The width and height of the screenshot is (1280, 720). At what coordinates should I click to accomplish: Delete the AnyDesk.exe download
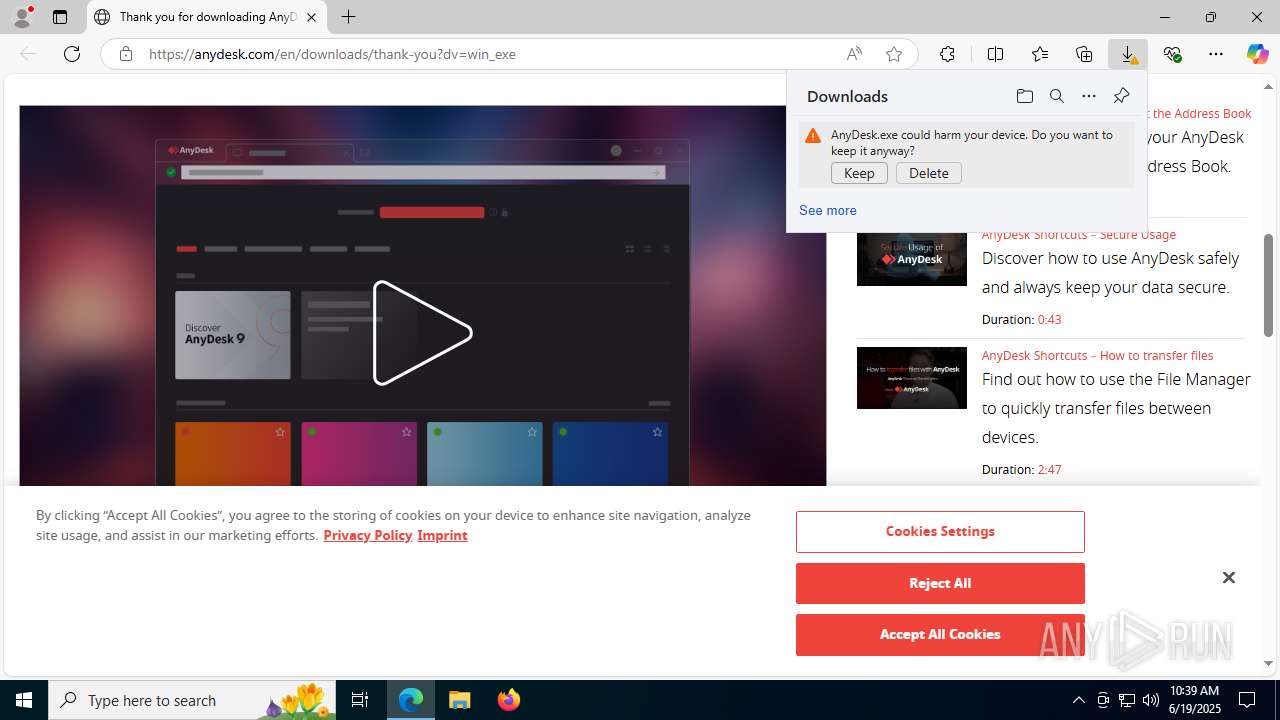929,173
